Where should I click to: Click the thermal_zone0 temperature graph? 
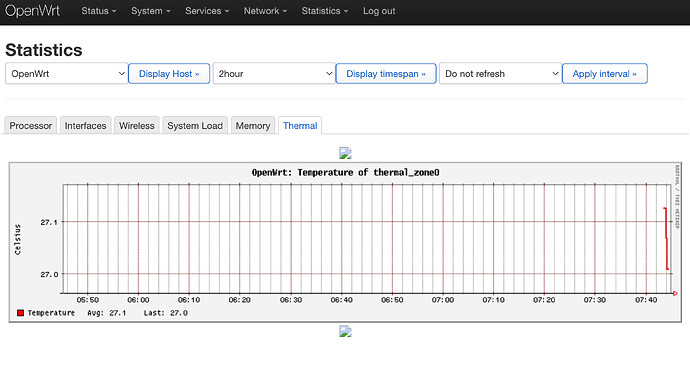(345, 242)
